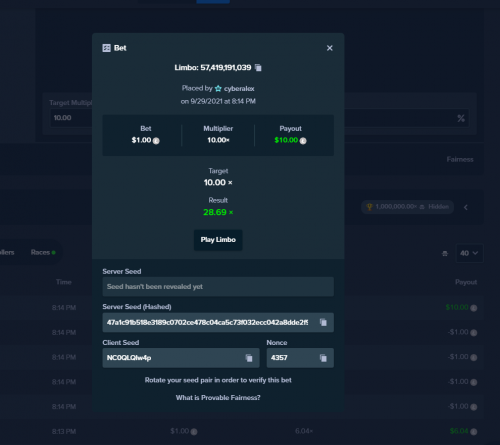The height and width of the screenshot is (445, 500).
Task: Click the $10.00 payout value in dialog
Action: 286,140
